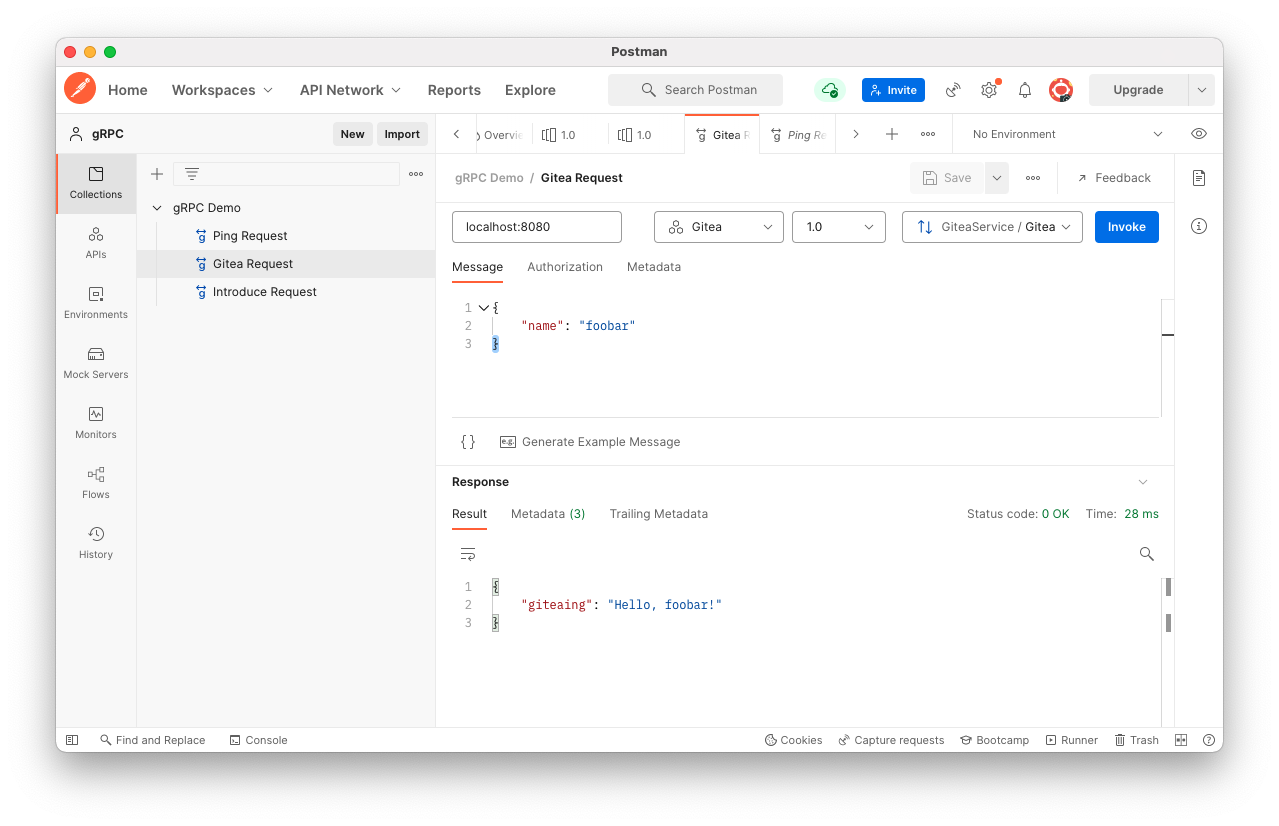The image size is (1279, 826).
Task: Open the Collections sidebar panel
Action: pyautogui.click(x=96, y=184)
